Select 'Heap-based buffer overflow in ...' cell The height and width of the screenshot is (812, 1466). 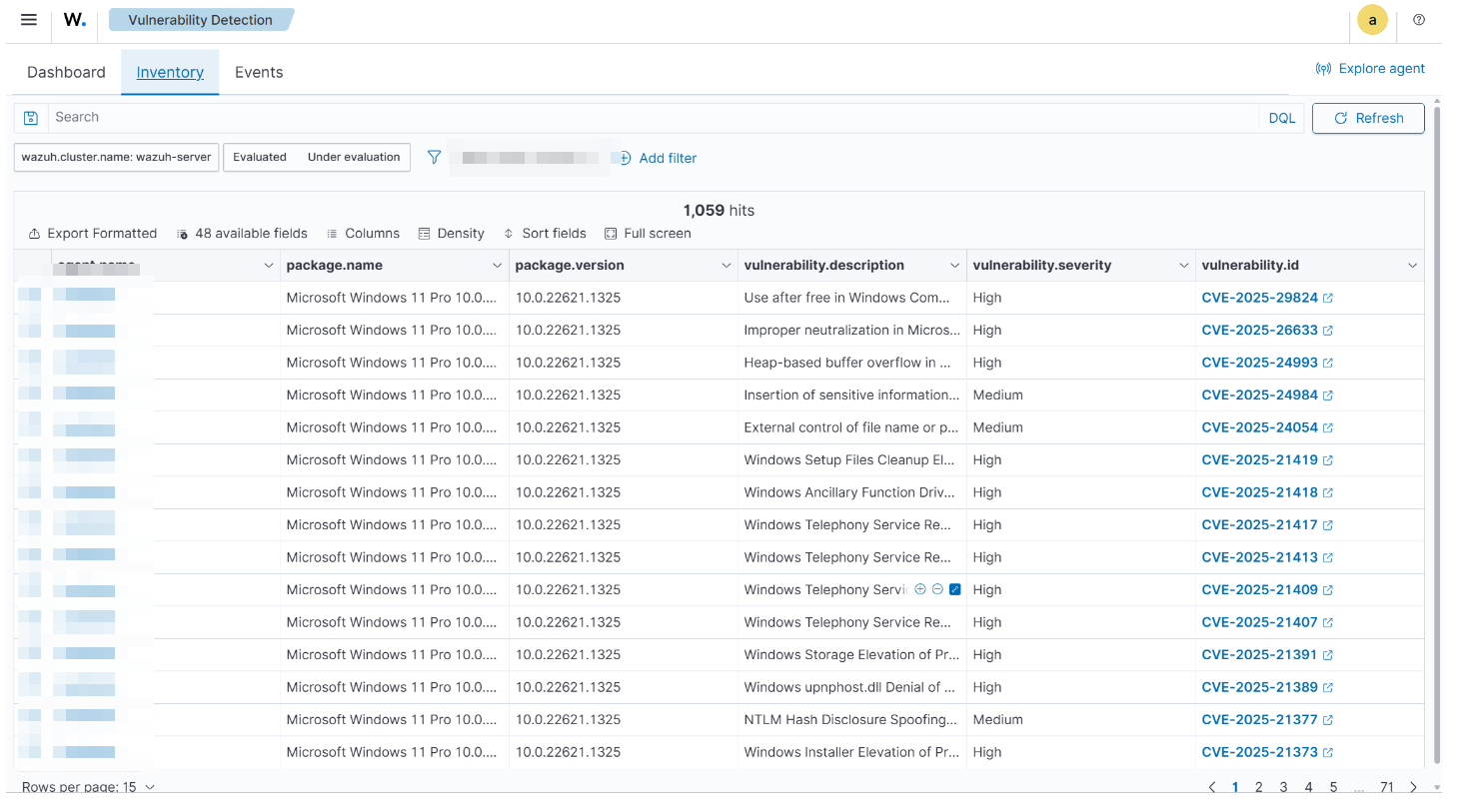[x=852, y=363]
